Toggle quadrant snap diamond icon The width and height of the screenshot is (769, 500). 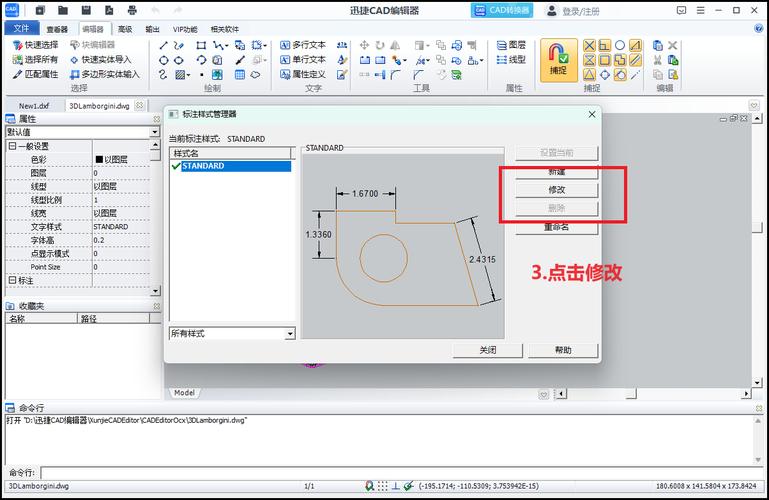[x=605, y=75]
